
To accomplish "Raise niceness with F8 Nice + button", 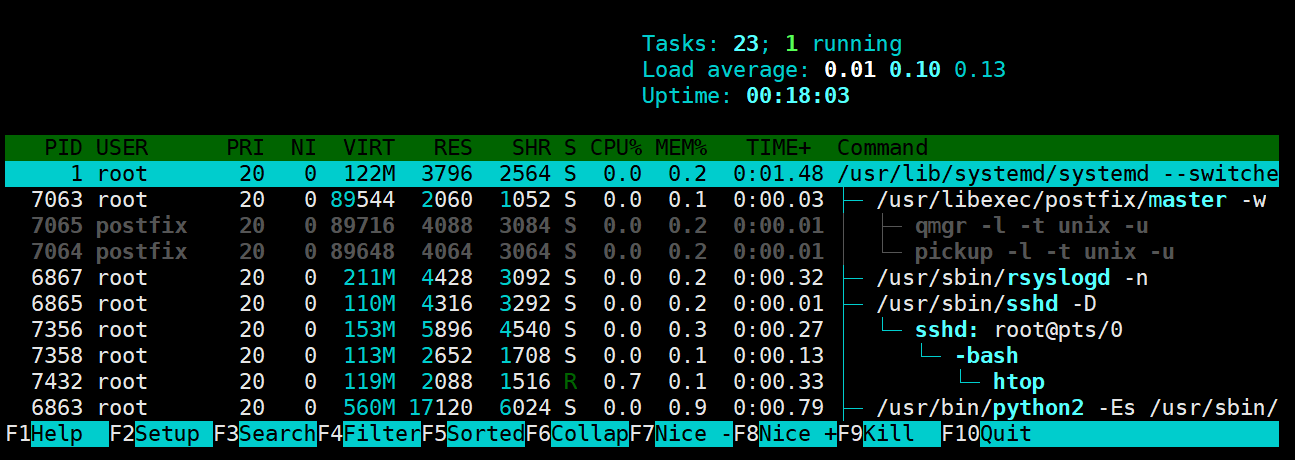I will [x=785, y=434].
